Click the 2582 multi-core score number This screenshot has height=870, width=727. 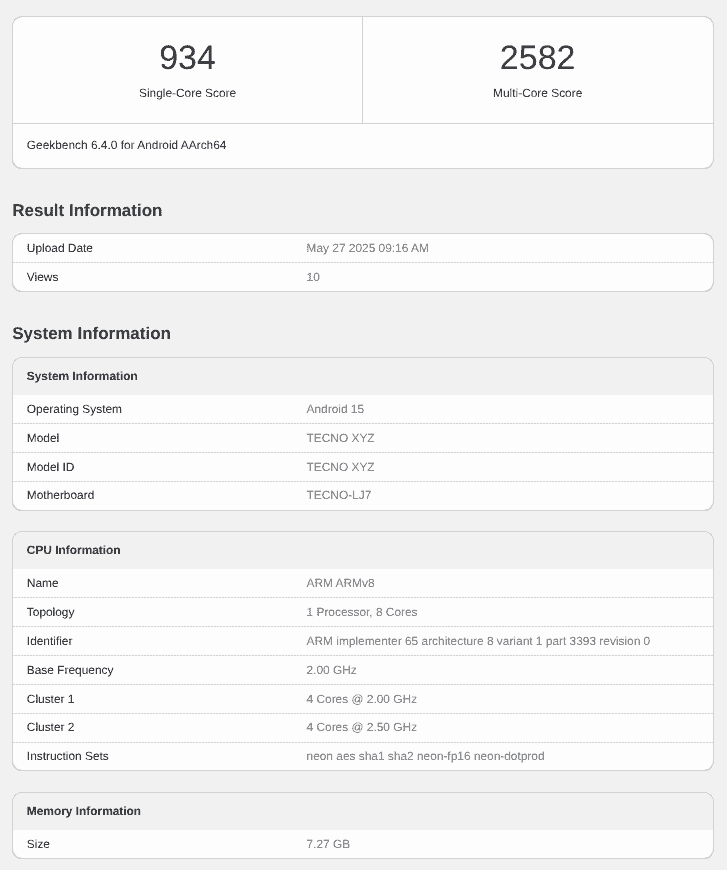[x=537, y=58]
